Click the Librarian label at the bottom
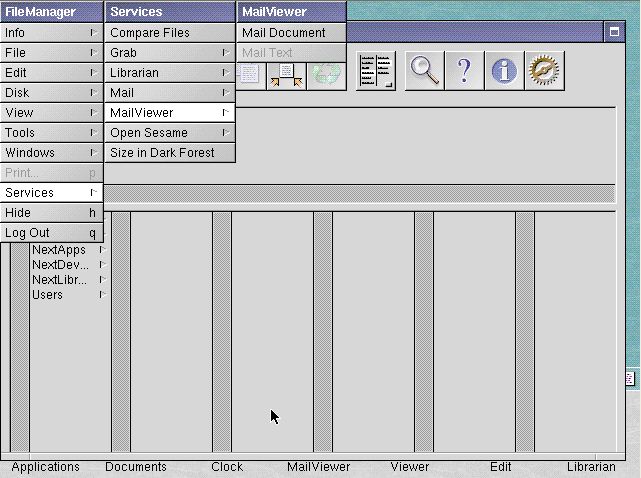The width and height of the screenshot is (641, 478). point(591,467)
